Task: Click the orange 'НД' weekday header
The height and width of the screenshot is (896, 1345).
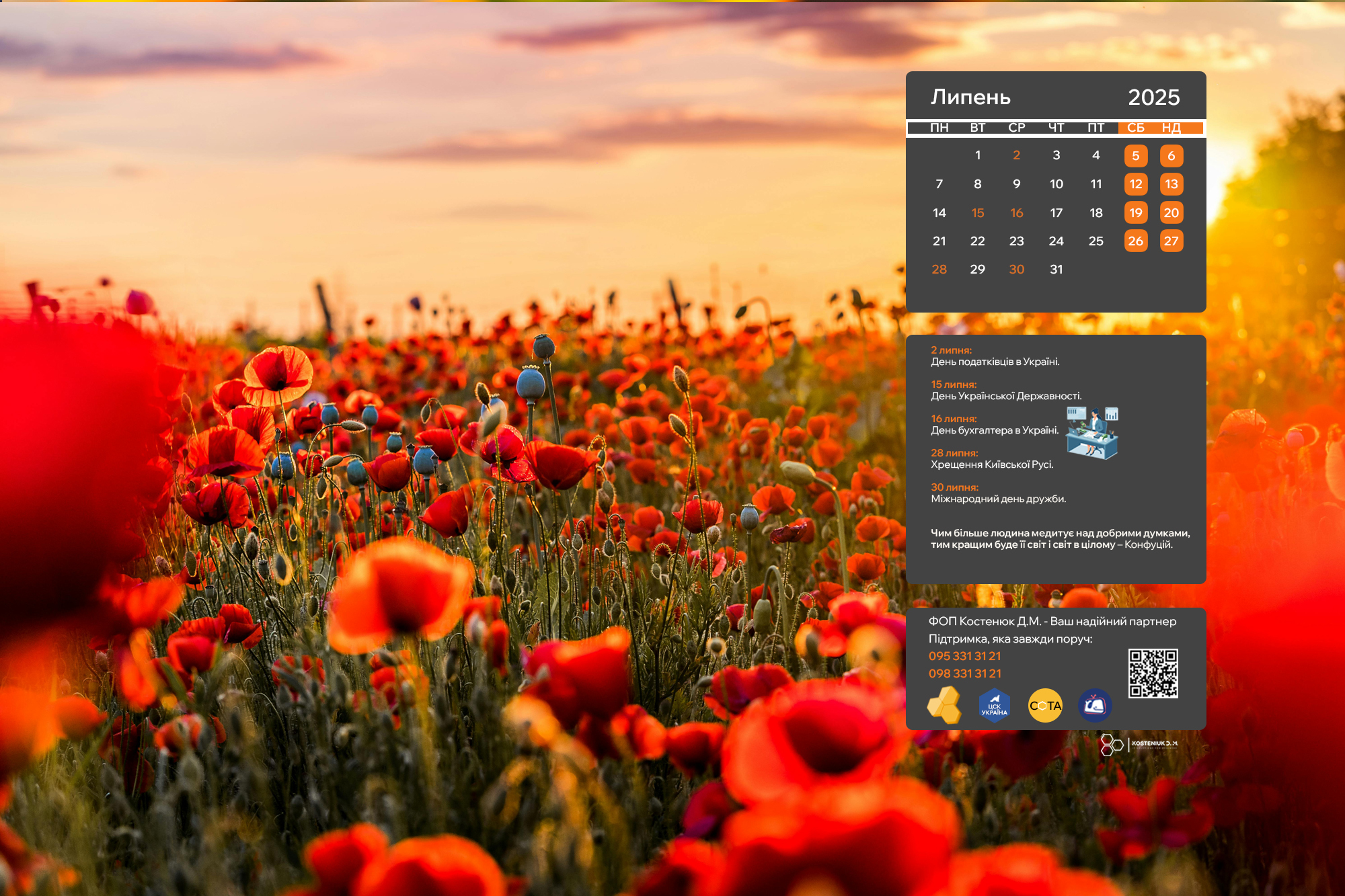Action: coord(1171,128)
